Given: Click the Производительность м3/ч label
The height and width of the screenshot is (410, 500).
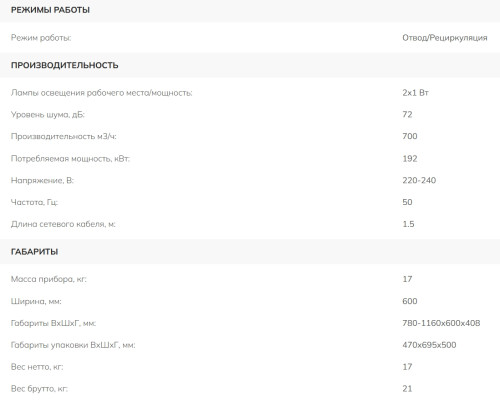Looking at the screenshot, I should point(64,136).
